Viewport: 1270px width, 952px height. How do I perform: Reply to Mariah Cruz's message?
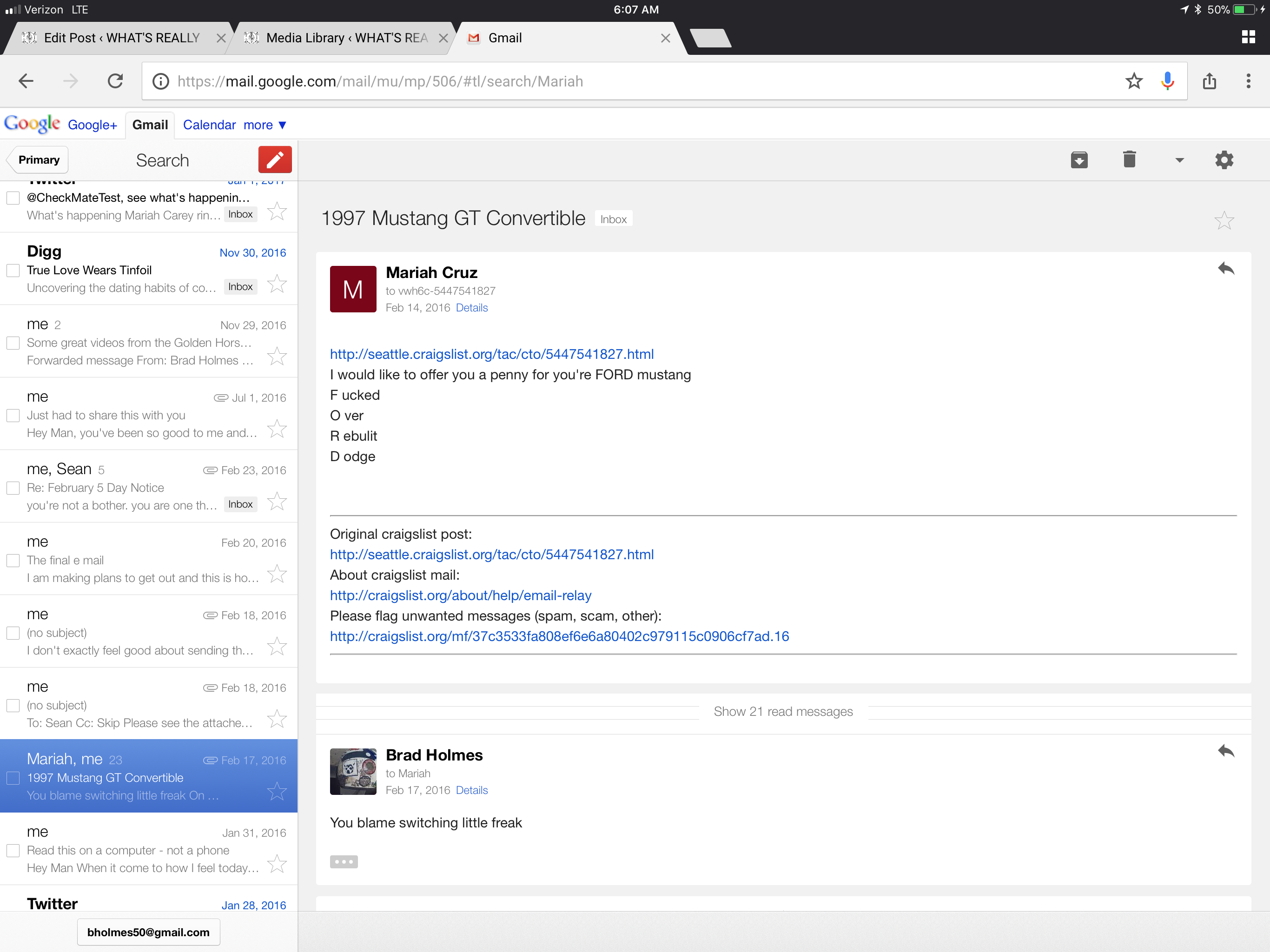tap(1226, 269)
